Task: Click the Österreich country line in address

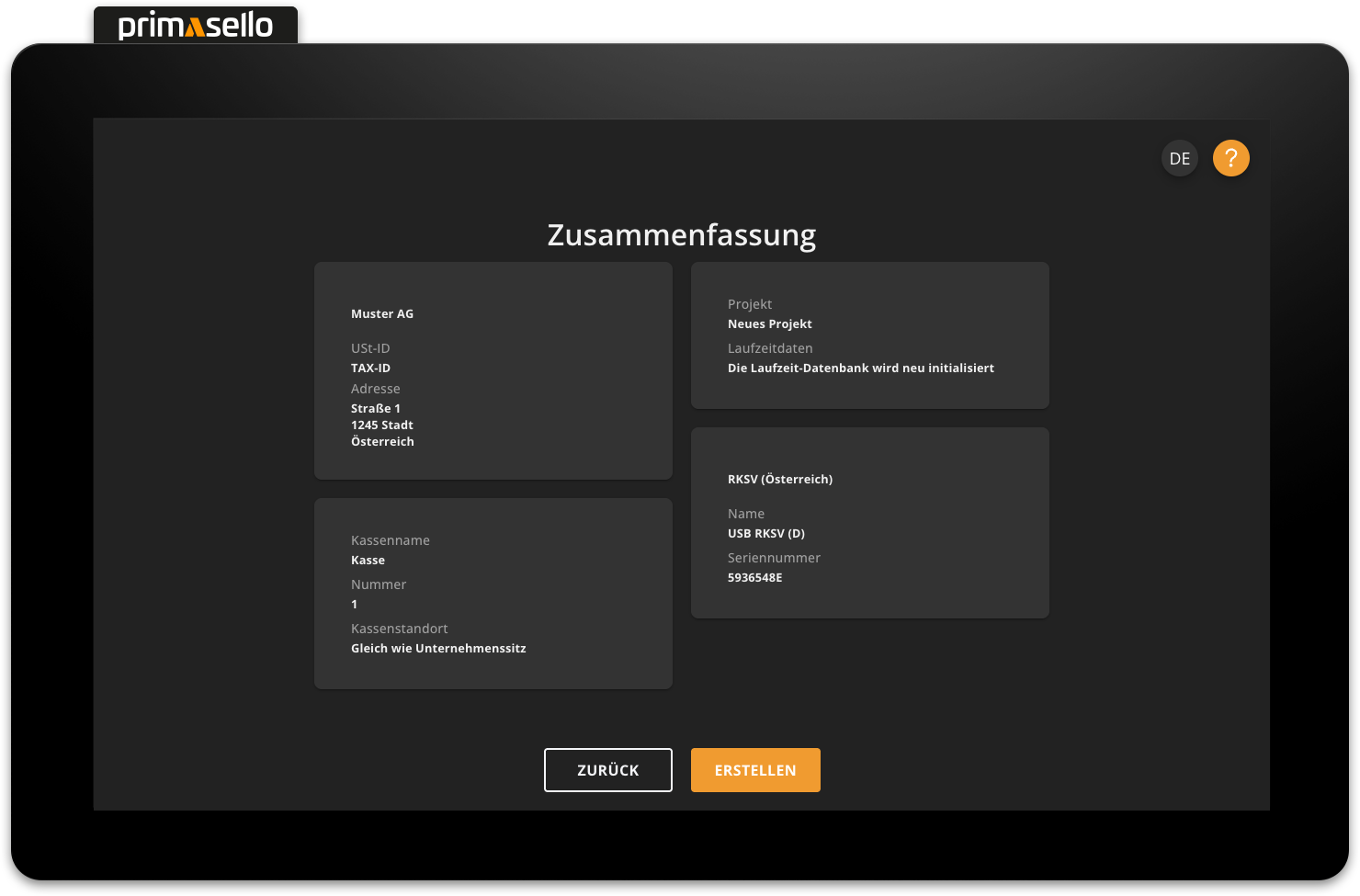Action: 382,442
